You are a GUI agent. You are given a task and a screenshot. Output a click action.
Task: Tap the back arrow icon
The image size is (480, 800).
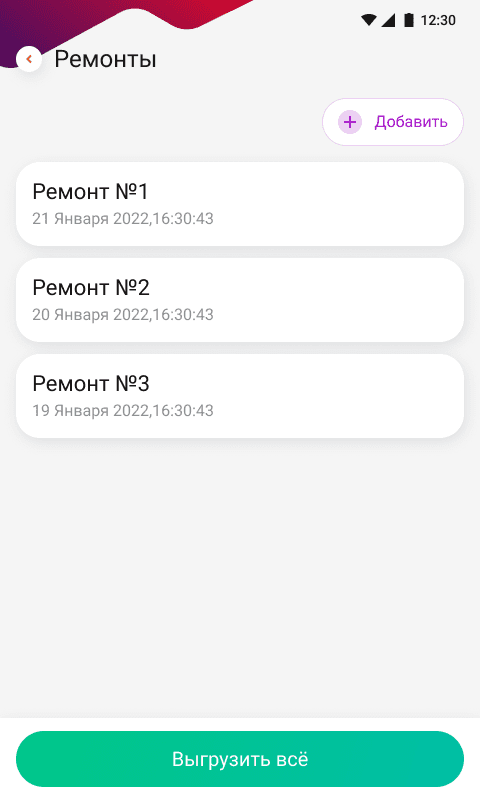(x=29, y=59)
